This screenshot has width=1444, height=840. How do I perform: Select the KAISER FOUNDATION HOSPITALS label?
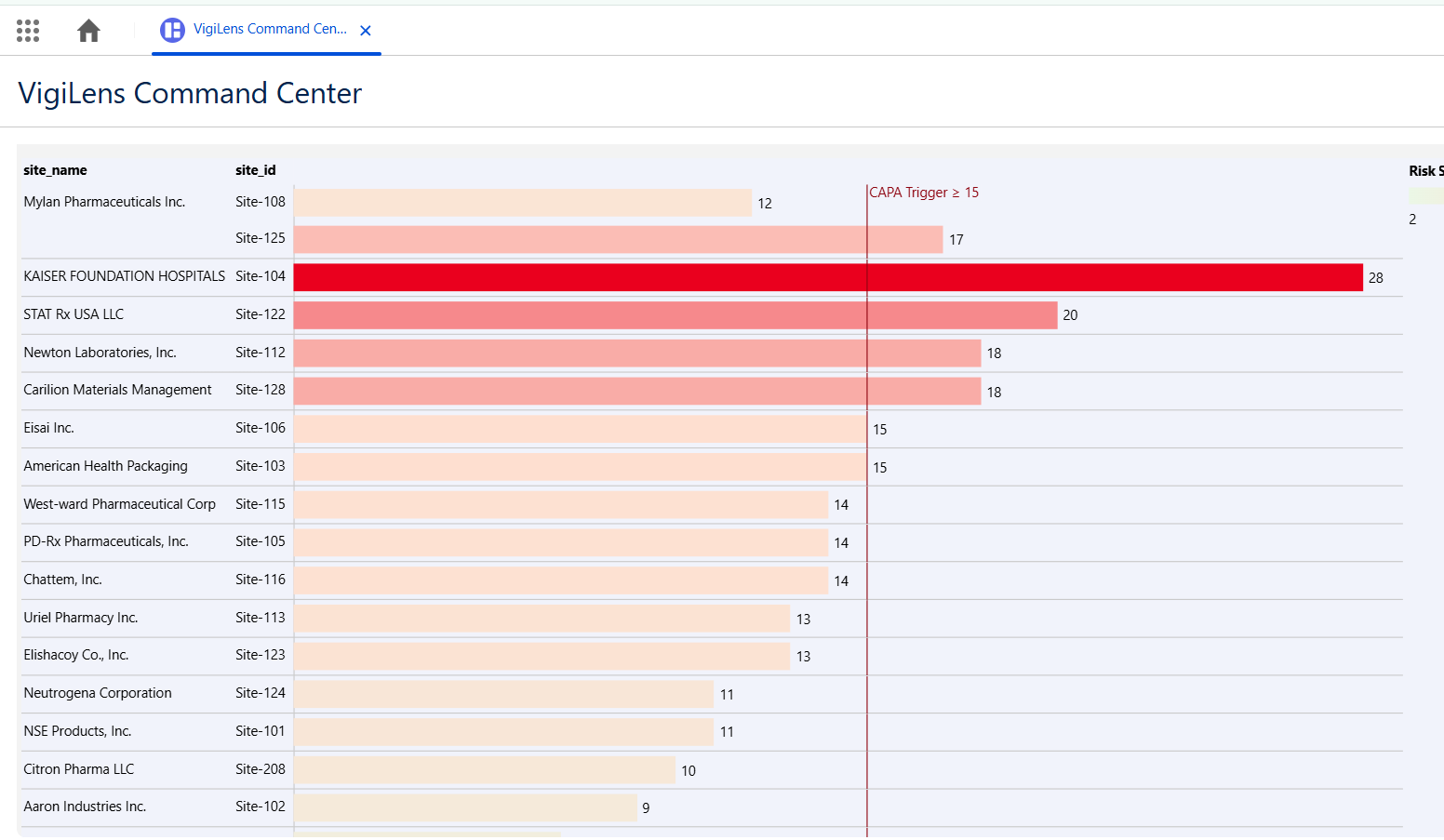click(x=124, y=276)
